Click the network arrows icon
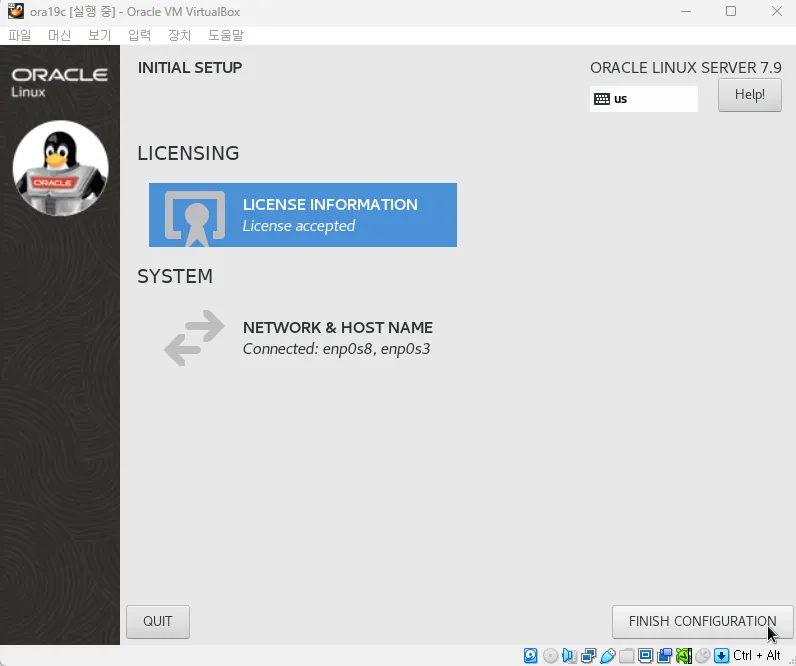This screenshot has height=666, width=796. 194,338
